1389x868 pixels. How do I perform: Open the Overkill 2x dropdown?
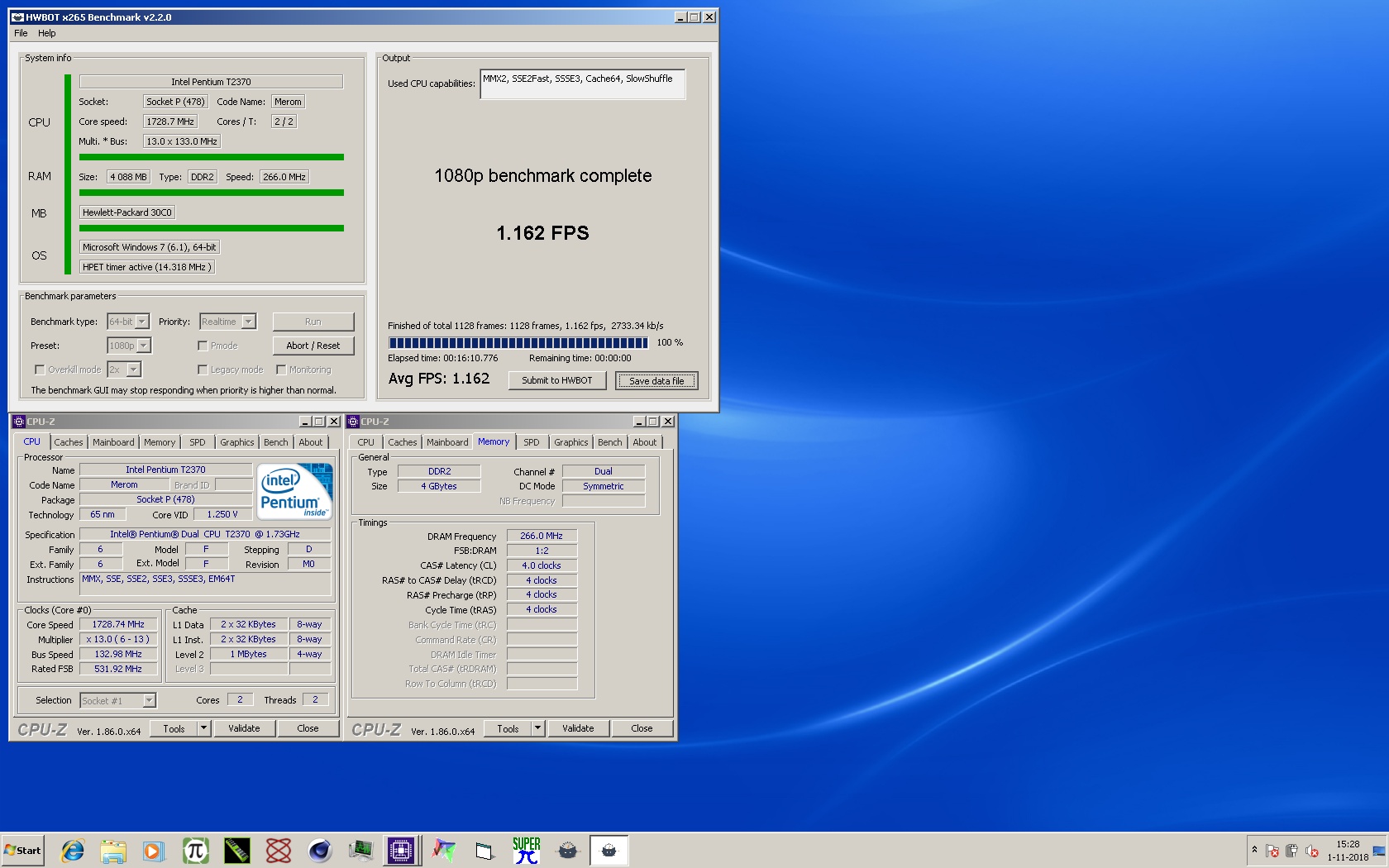[x=124, y=370]
